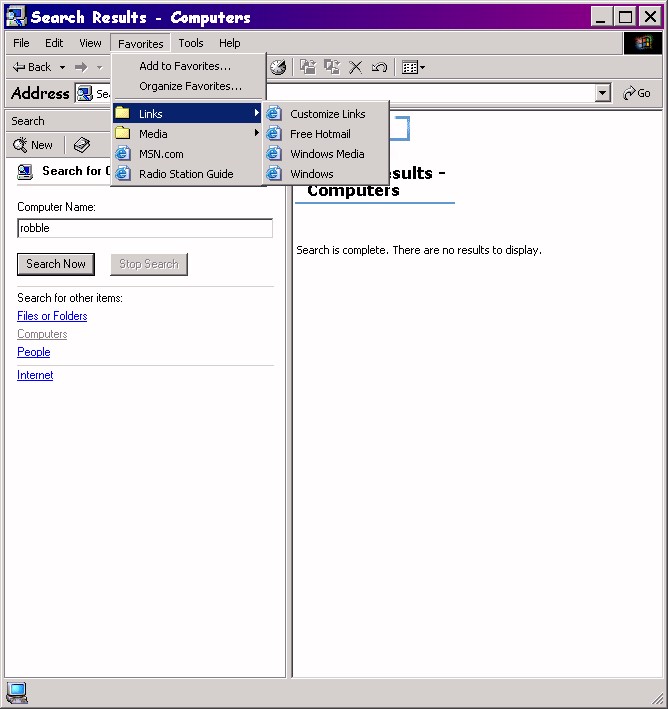Click the window resize grip corner
The image size is (668, 709).
click(x=656, y=698)
